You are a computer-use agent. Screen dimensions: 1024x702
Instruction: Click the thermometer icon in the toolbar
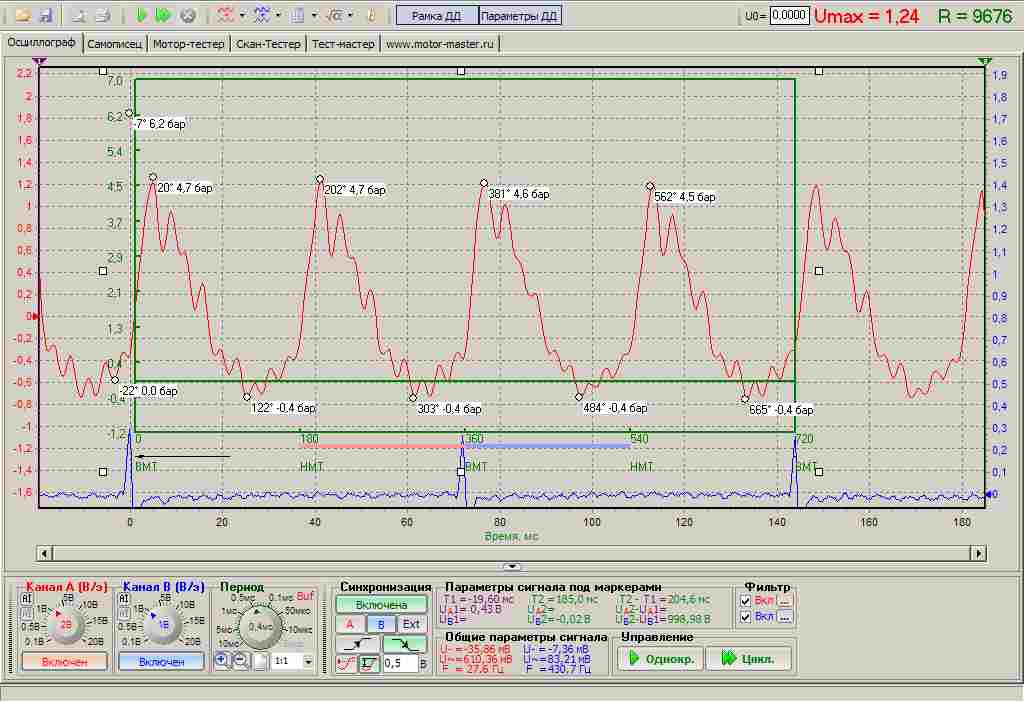tap(371, 15)
